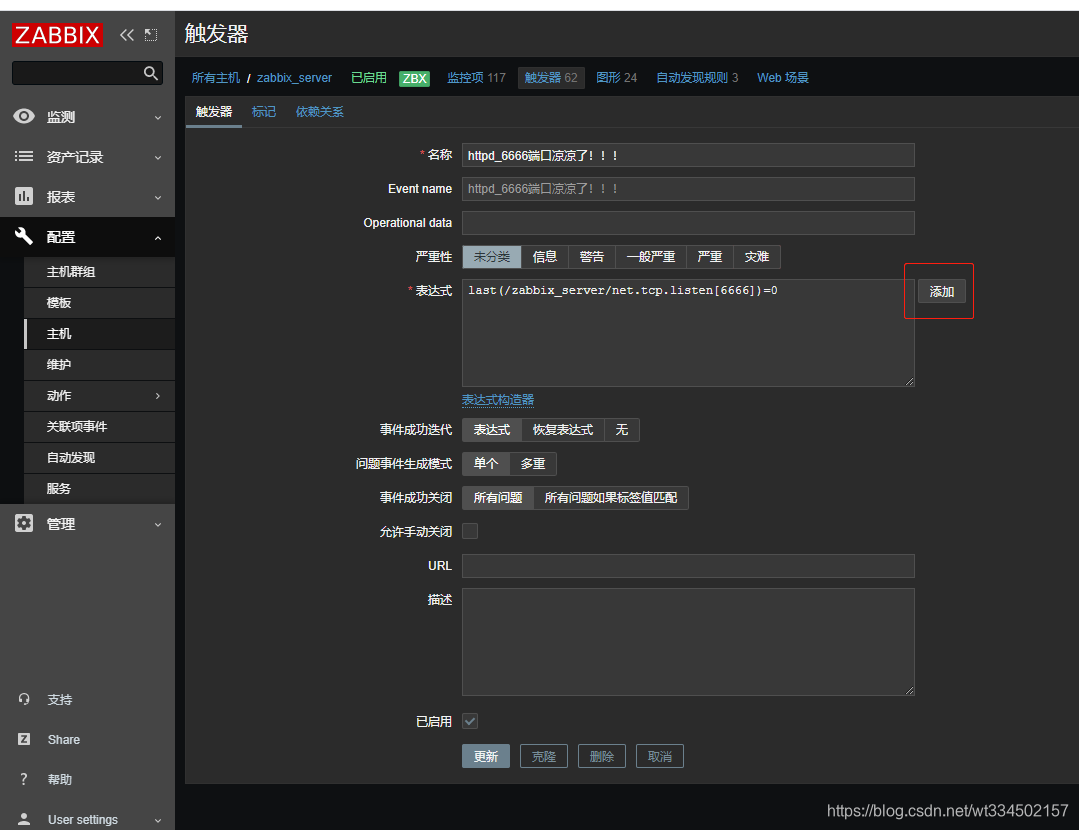
Task: Expand the 资产记录 menu chevron
Action: point(158,158)
